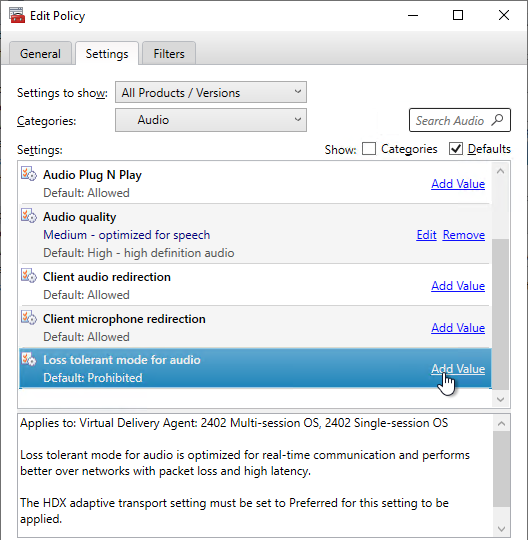528x540 pixels.
Task: Expand the Categories Audio dropdown
Action: [x=211, y=120]
